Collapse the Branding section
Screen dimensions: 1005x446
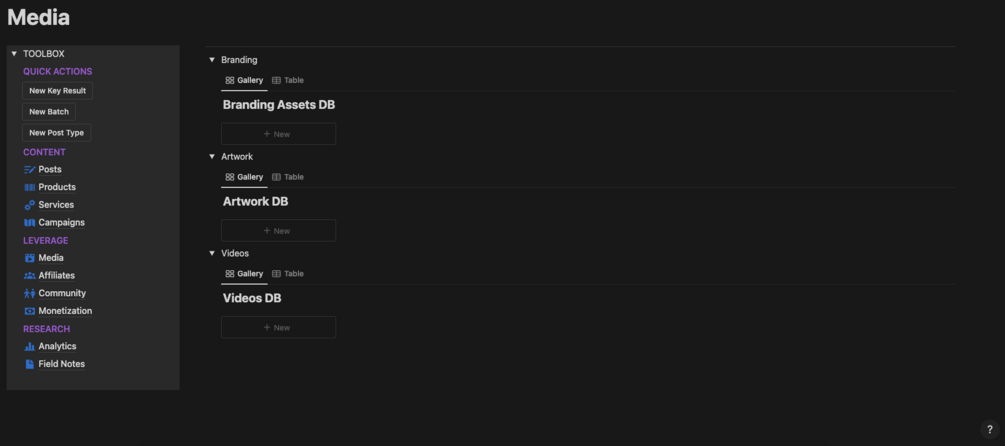pyautogui.click(x=212, y=60)
